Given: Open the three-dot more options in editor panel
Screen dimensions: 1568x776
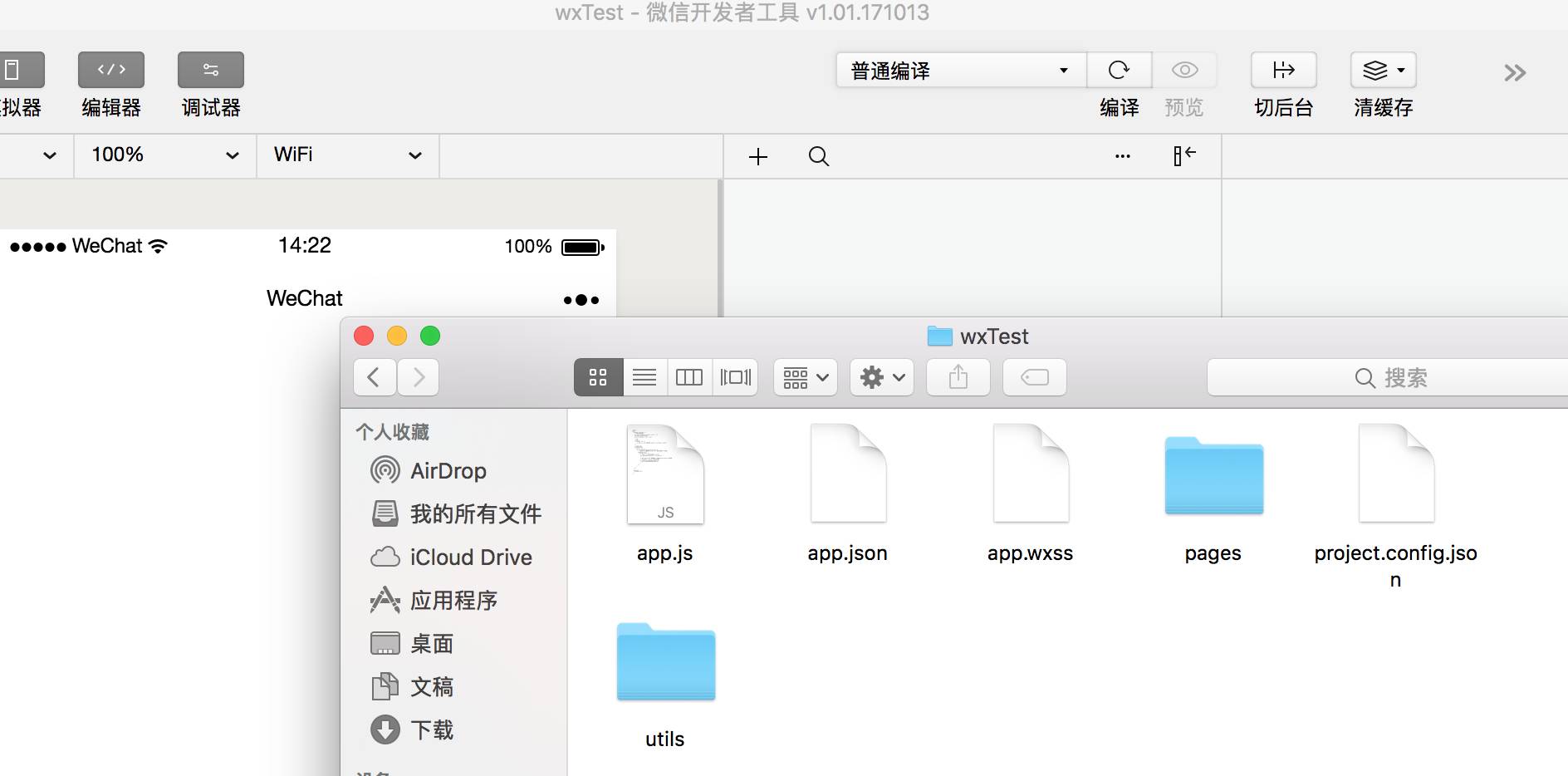Looking at the screenshot, I should coord(1123,156).
